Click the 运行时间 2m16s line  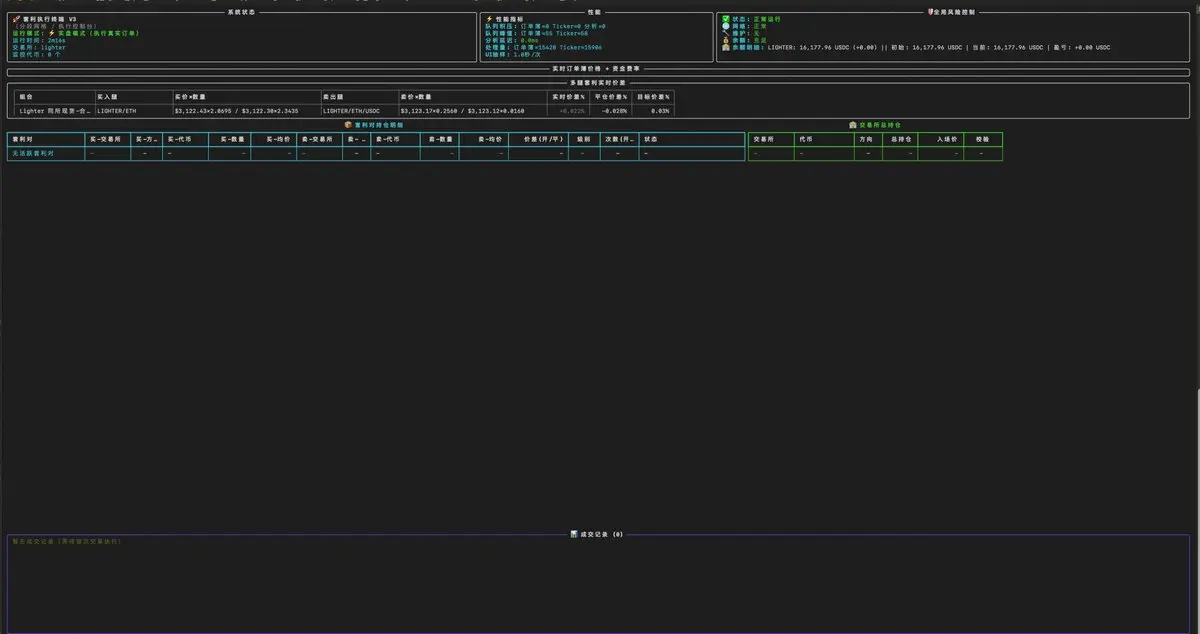pyautogui.click(x=39, y=40)
